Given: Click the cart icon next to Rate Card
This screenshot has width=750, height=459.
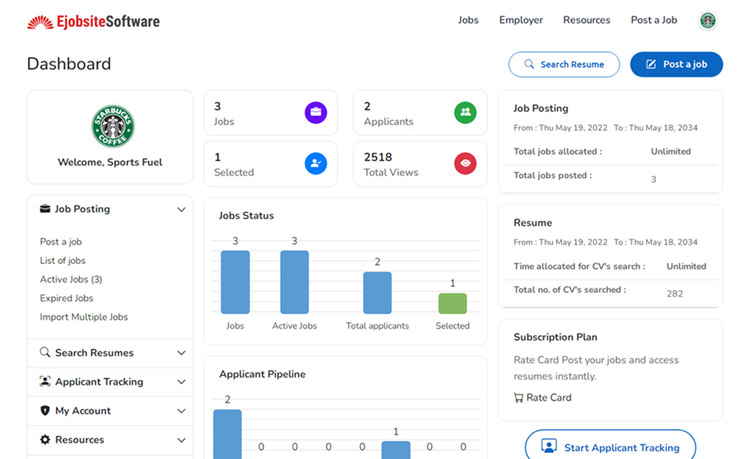Looking at the screenshot, I should coord(518,398).
